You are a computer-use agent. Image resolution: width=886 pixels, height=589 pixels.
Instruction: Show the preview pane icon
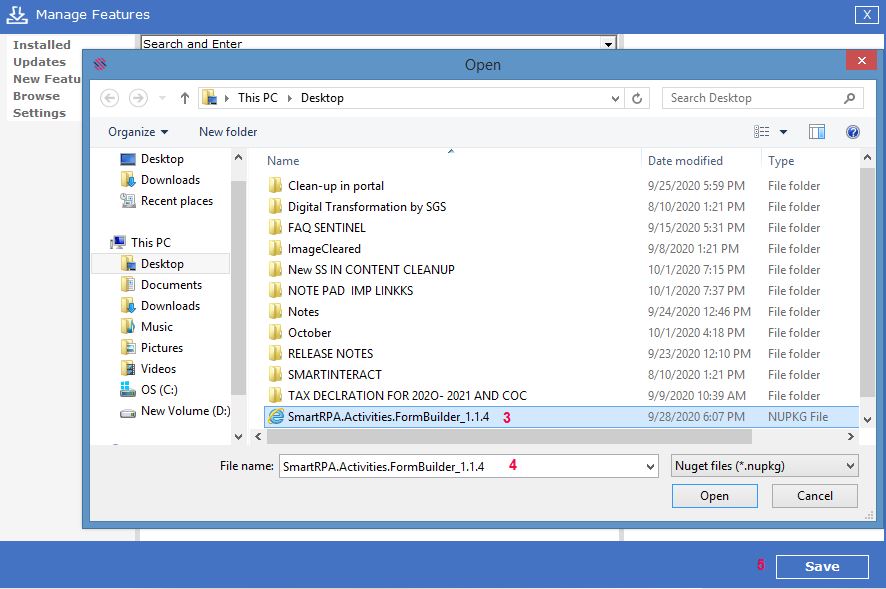click(816, 132)
